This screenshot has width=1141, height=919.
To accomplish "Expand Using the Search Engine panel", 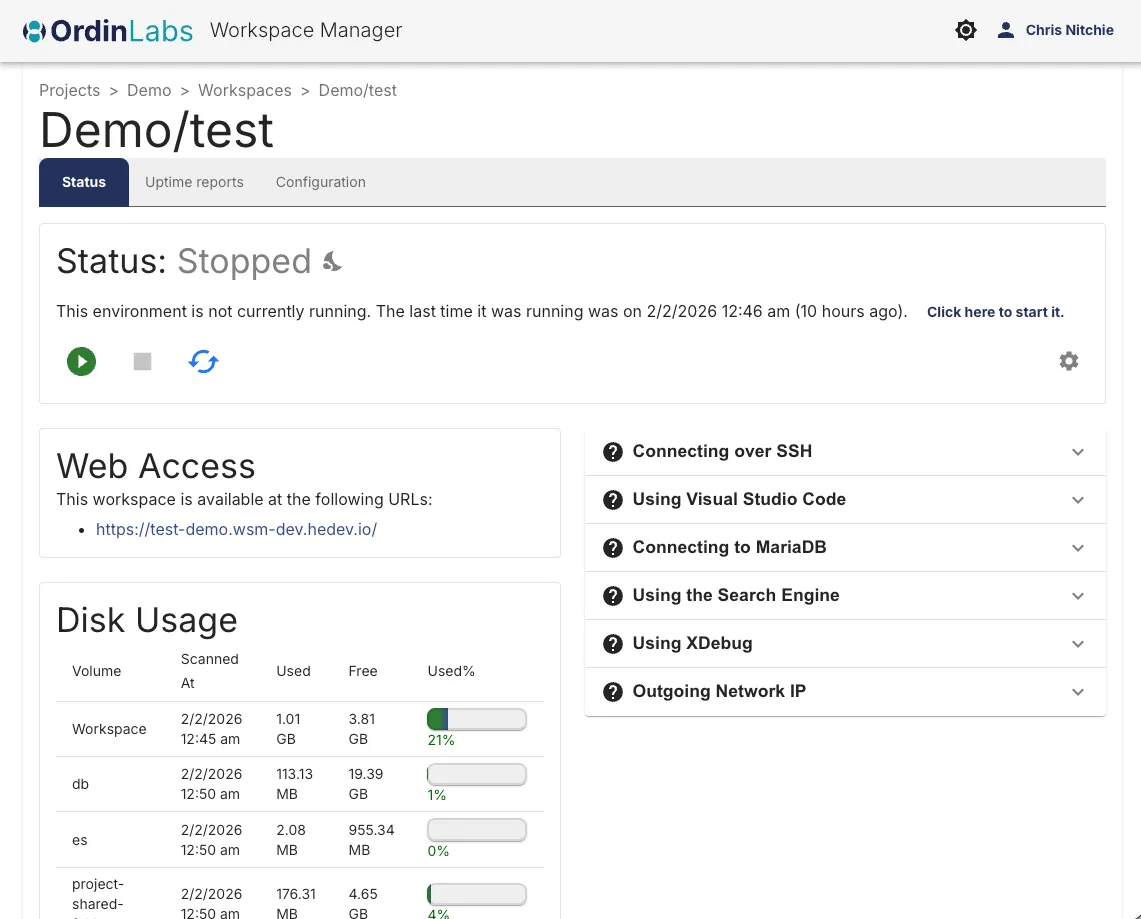I will pos(1077,596).
